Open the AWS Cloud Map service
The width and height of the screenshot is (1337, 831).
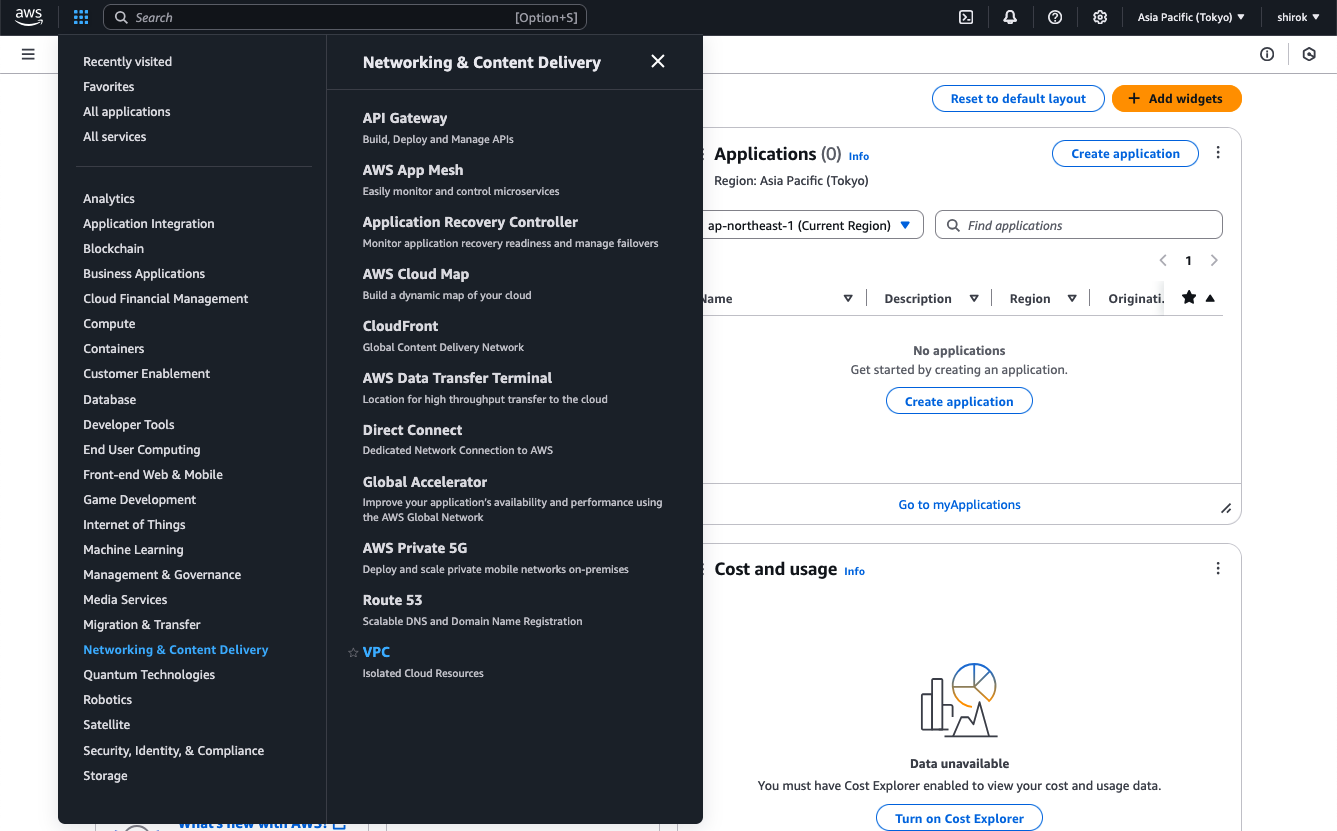(416, 274)
